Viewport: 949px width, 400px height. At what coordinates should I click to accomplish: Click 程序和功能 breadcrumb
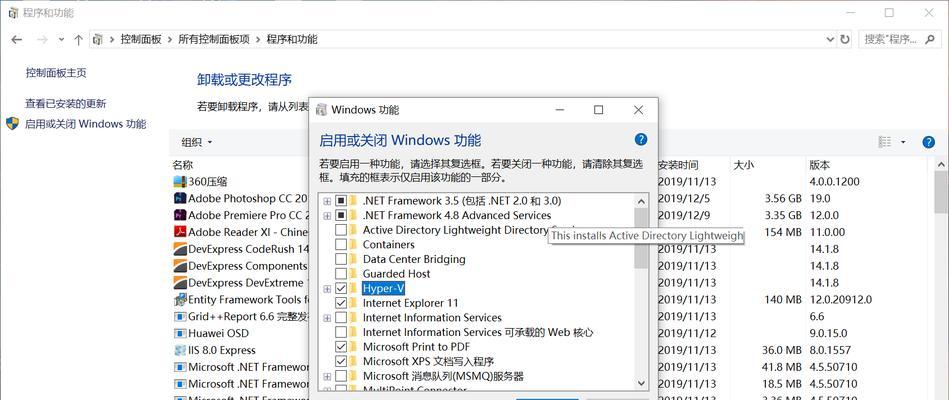tap(292, 39)
